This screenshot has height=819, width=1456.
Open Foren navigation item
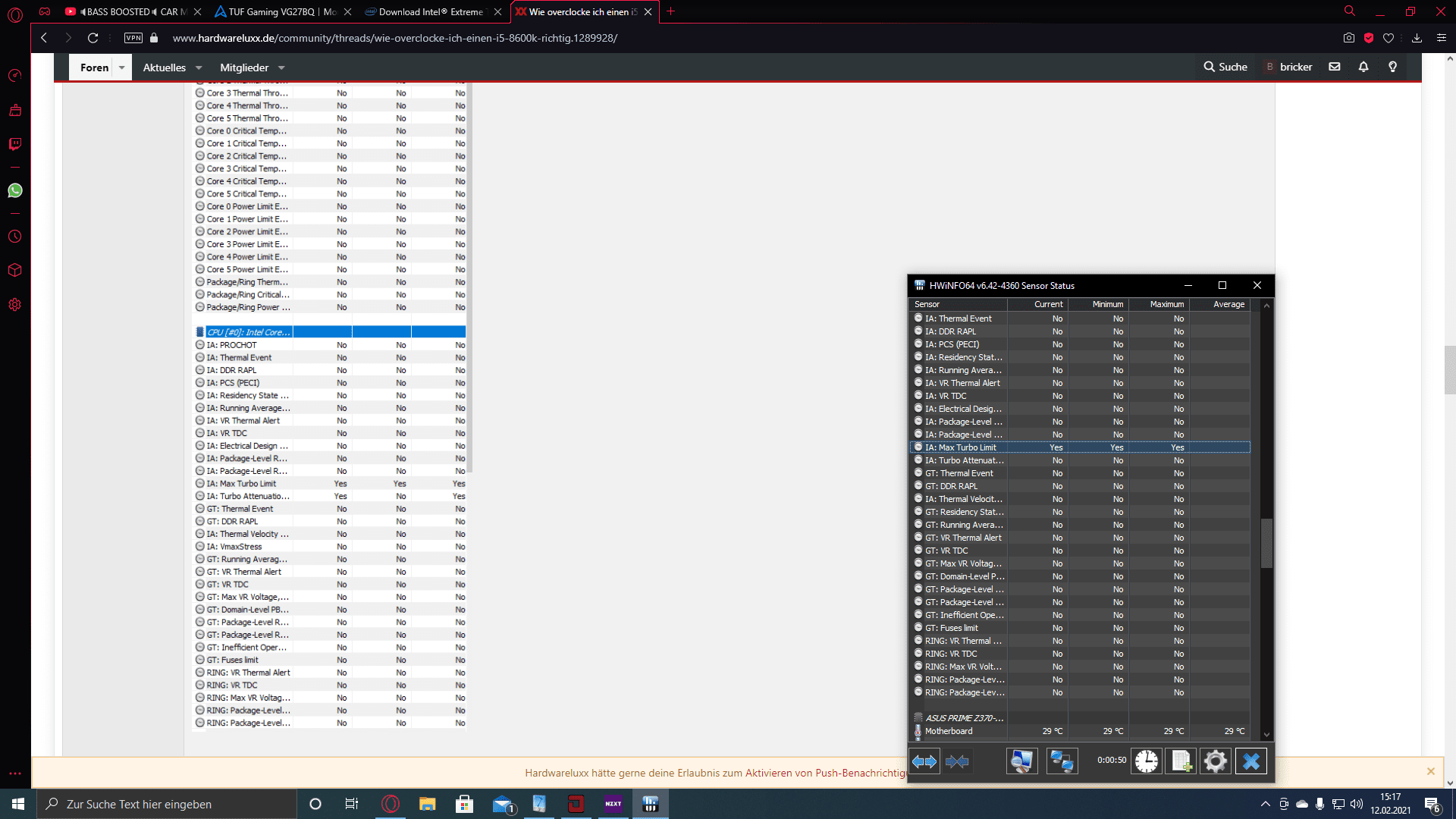95,67
